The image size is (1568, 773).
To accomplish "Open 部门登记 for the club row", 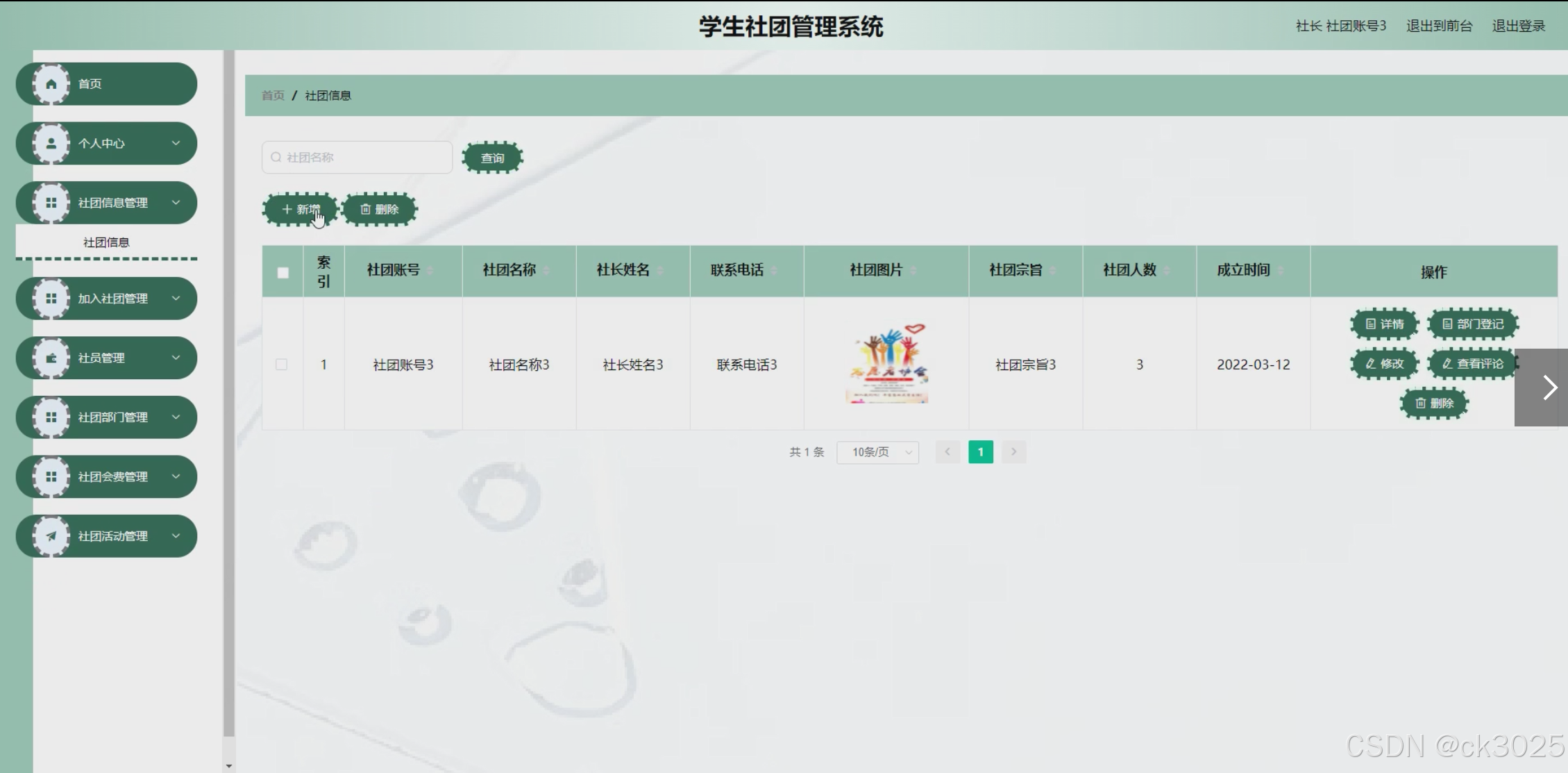I will pos(1472,324).
